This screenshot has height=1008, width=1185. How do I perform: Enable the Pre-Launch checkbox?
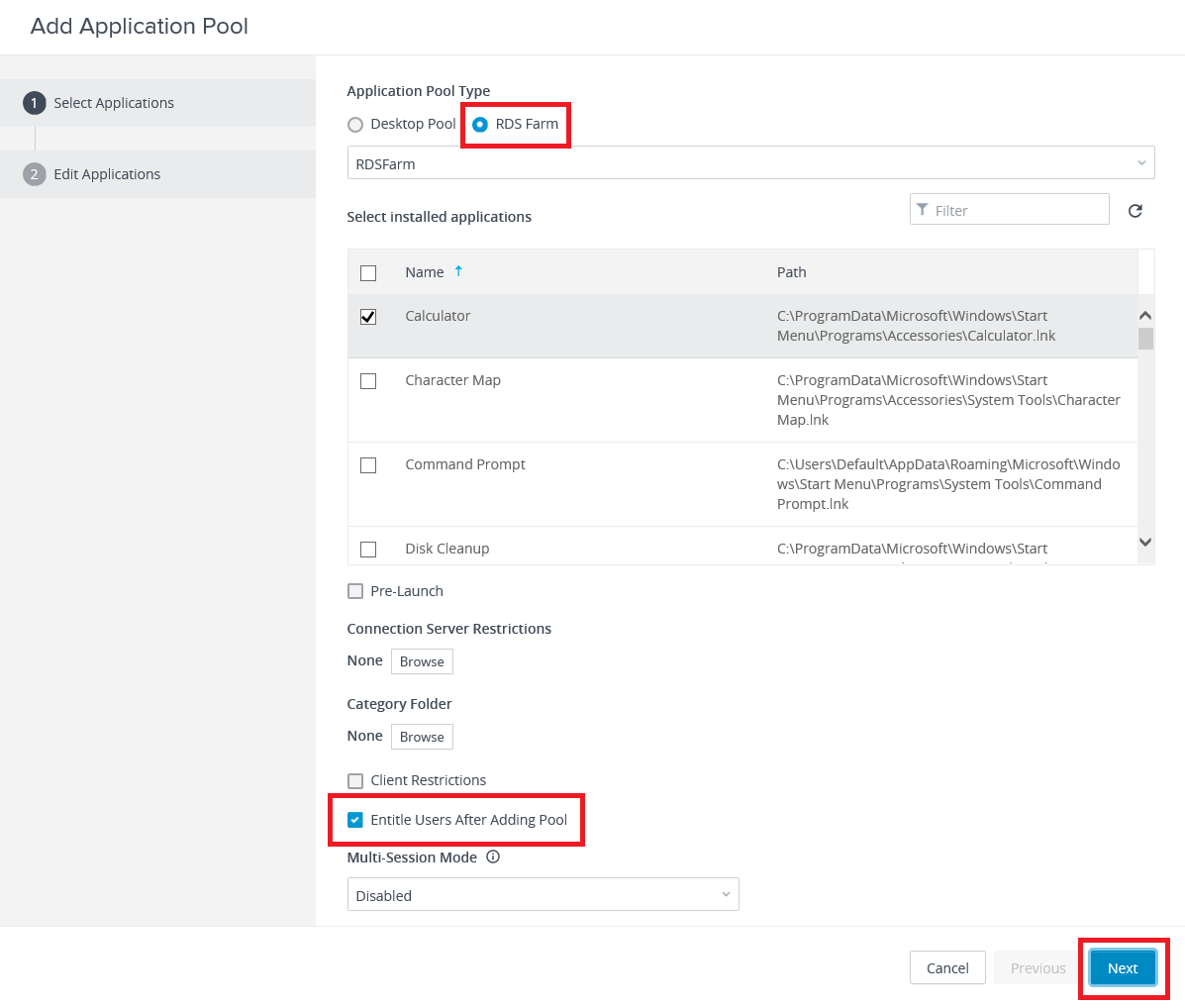click(355, 591)
